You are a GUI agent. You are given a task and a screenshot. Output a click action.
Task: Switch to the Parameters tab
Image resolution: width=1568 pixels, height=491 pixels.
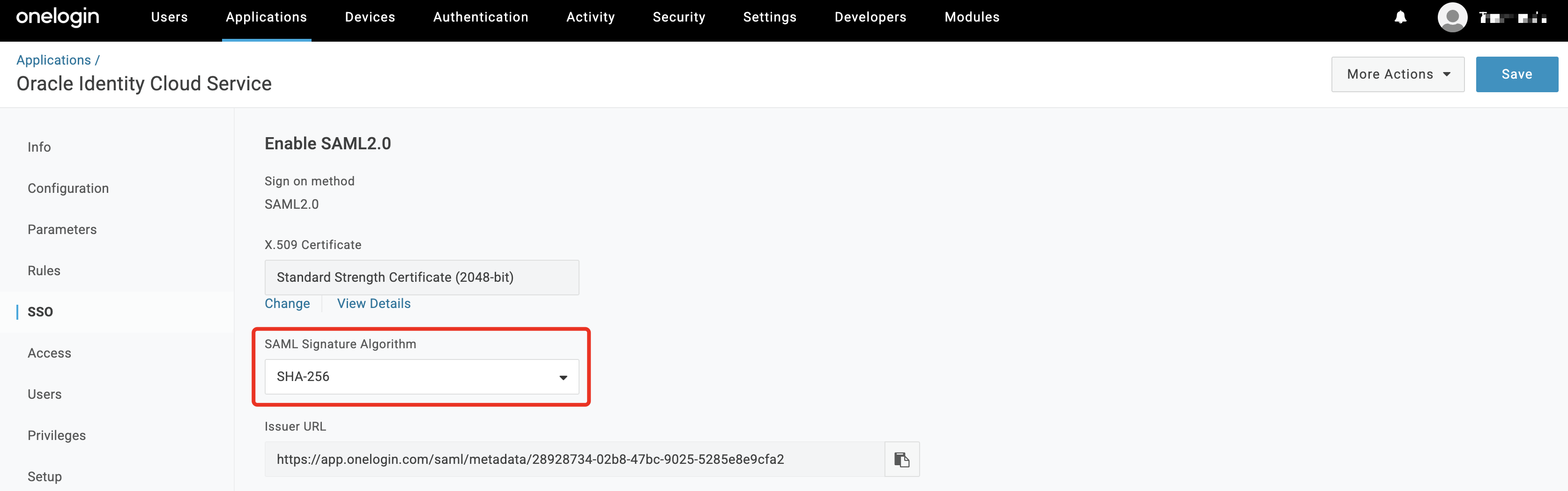click(x=62, y=229)
